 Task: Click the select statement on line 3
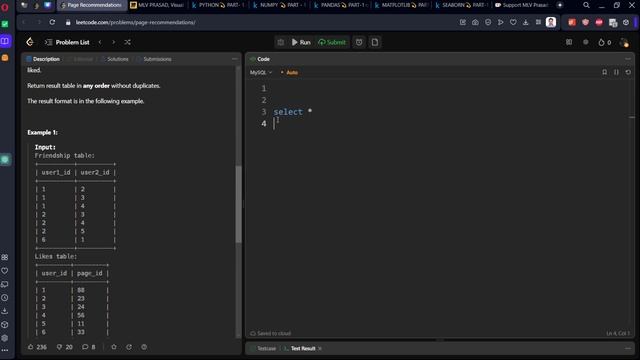tap(293, 111)
